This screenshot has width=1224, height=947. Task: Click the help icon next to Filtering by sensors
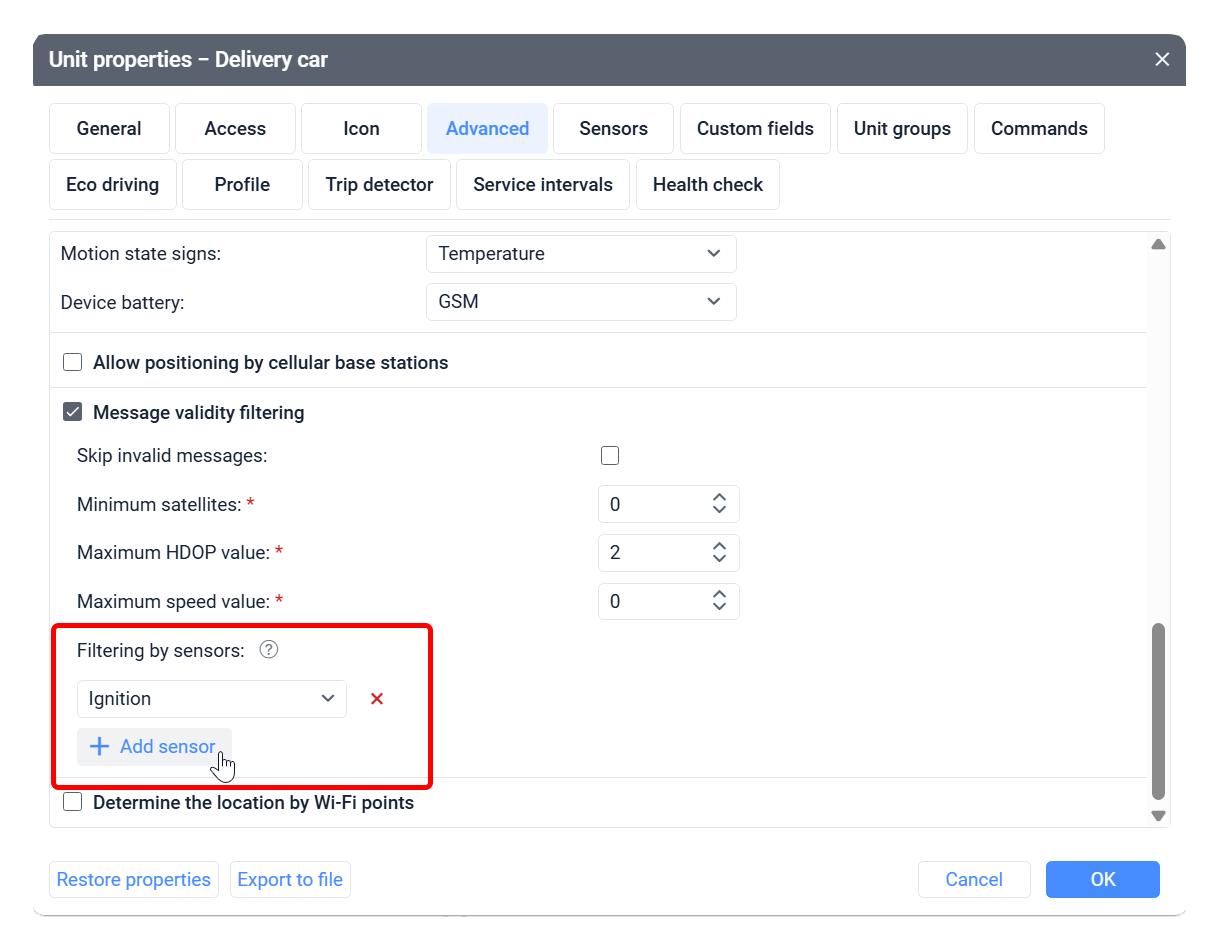click(x=268, y=650)
